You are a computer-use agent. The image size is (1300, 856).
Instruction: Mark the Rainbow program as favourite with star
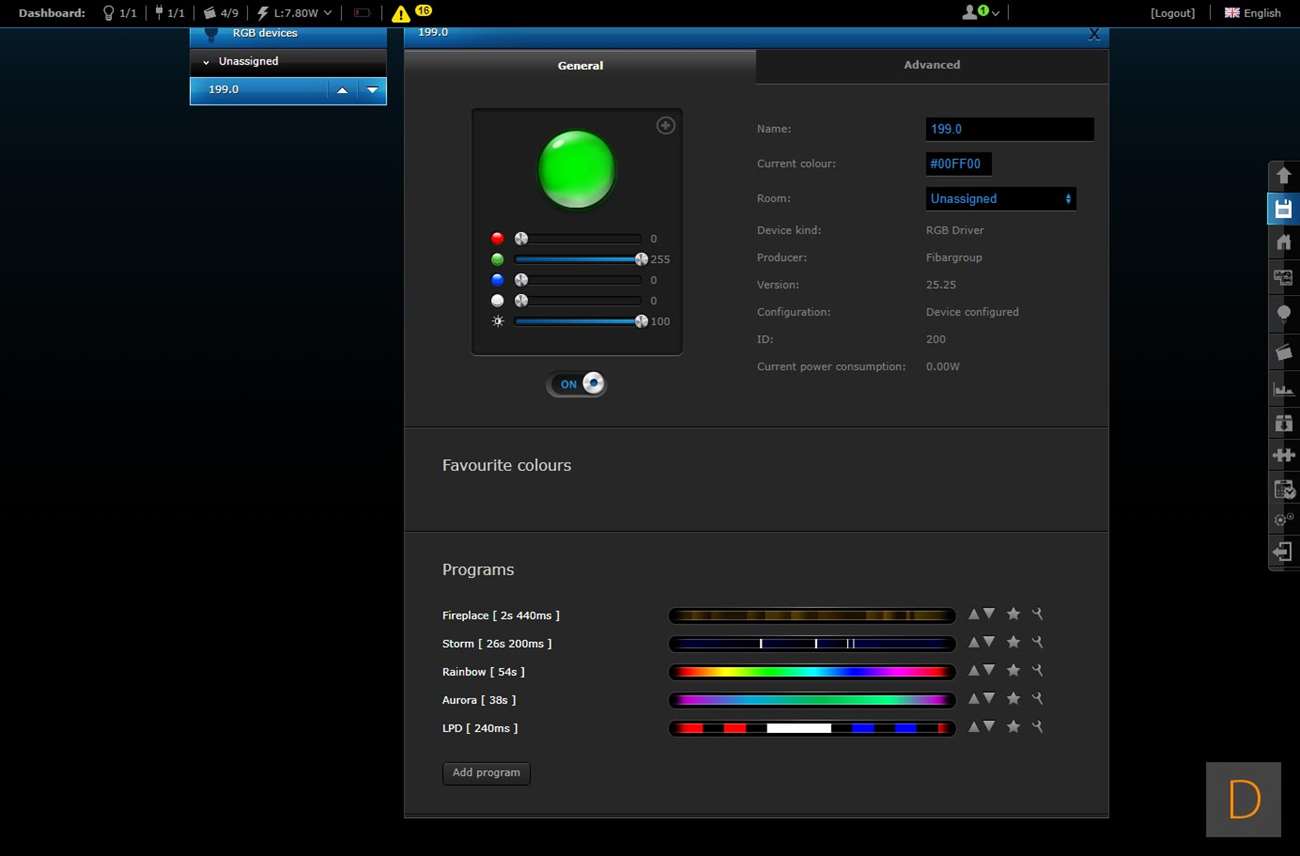pos(1013,671)
